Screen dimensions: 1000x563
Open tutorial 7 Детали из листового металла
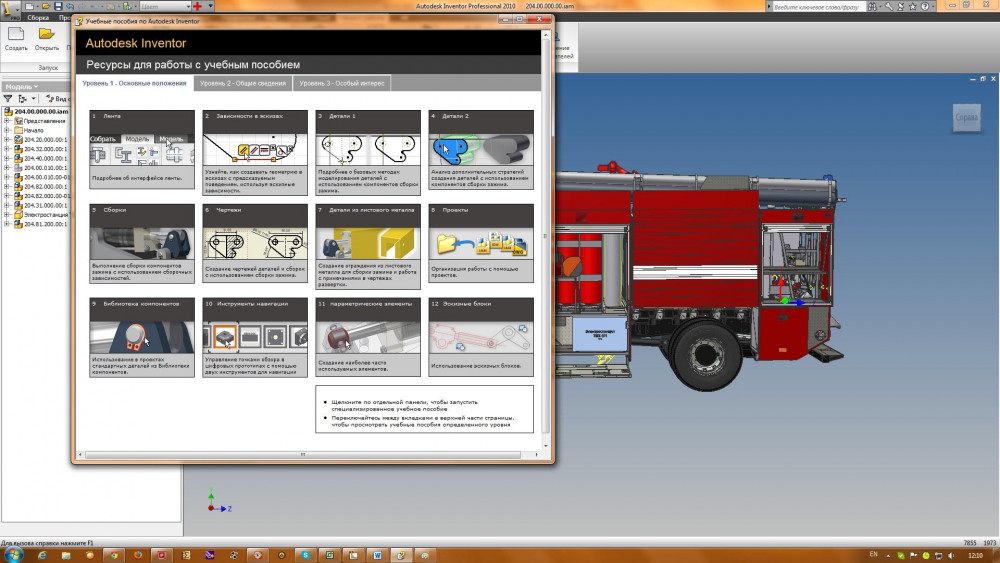pyautogui.click(x=368, y=246)
